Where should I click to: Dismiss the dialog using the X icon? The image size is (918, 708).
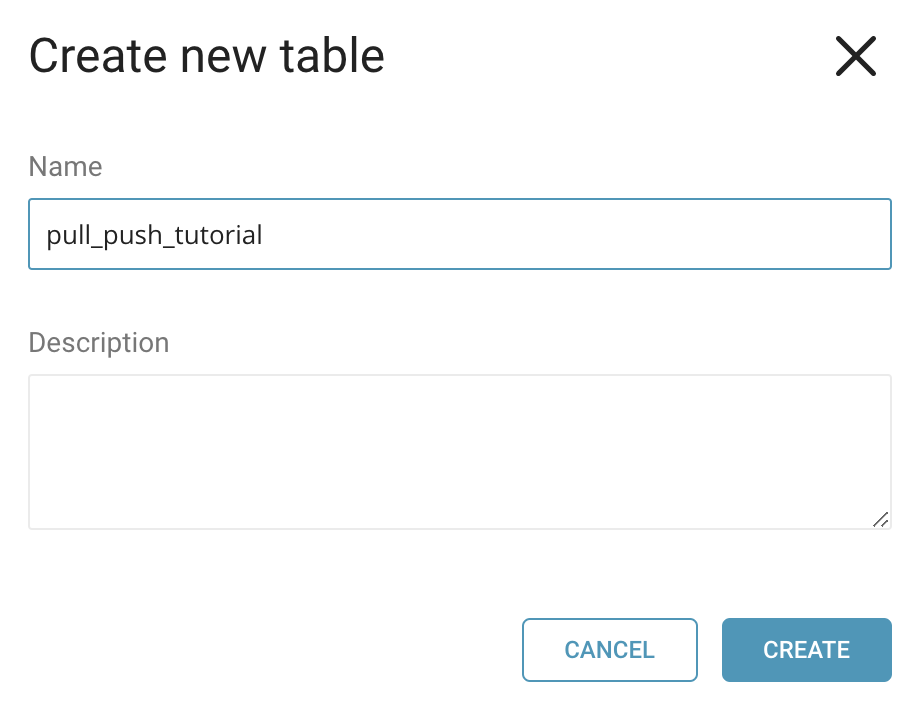[x=855, y=57]
